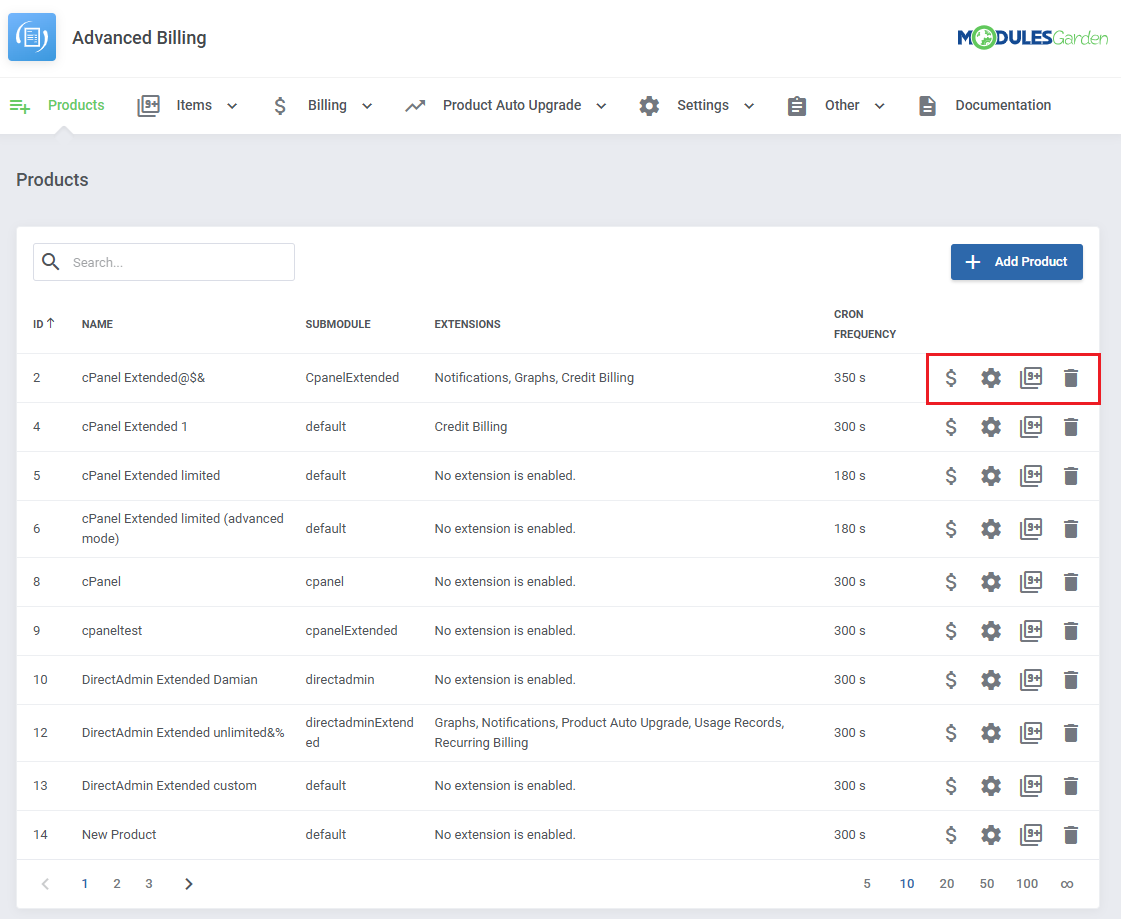1125x919 pixels.
Task: Open settings gear for New Product row
Action: pyautogui.click(x=991, y=834)
